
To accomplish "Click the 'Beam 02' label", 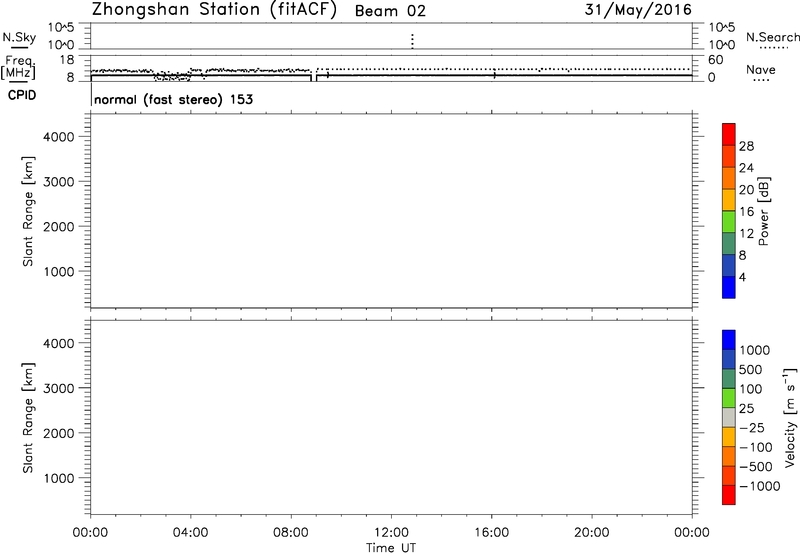I will 390,11.
